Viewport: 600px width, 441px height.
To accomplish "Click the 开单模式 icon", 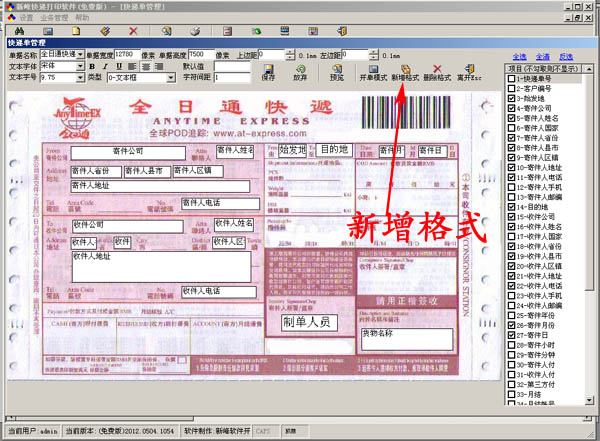I will [373, 72].
